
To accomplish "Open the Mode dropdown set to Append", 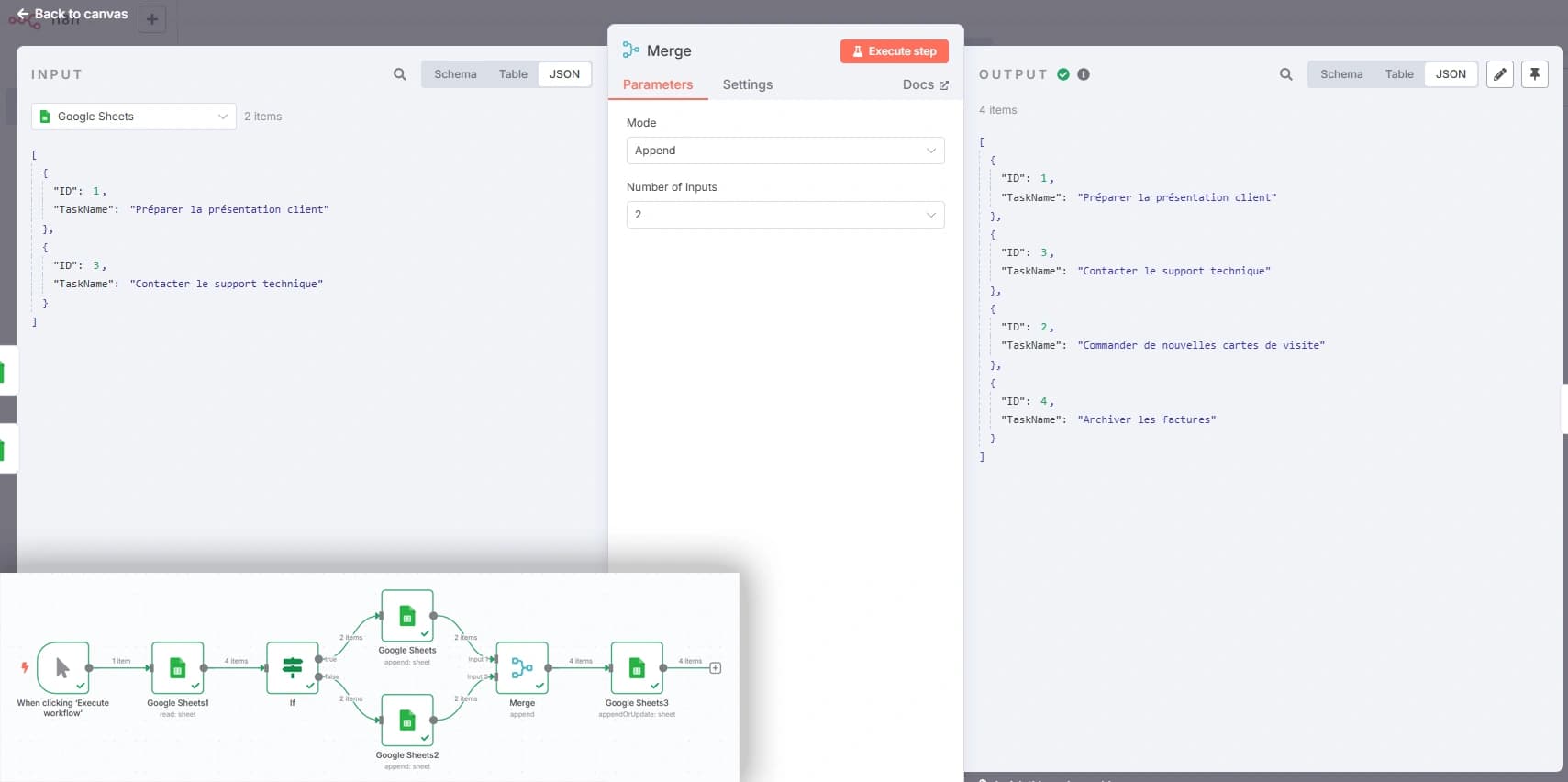I will click(x=784, y=151).
